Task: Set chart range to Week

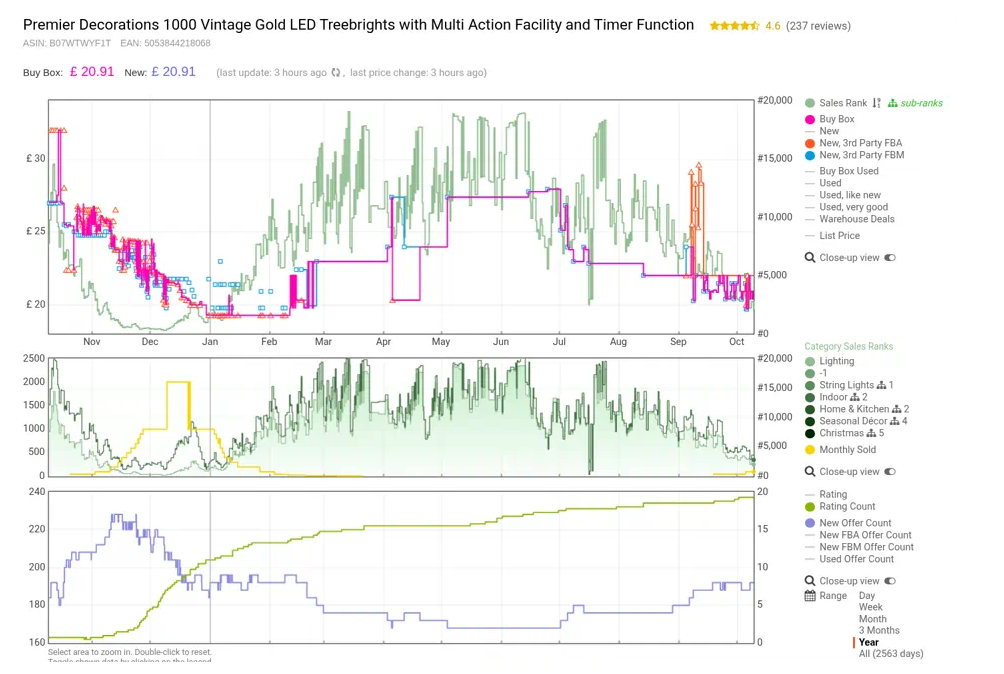Action: pyautogui.click(x=871, y=607)
